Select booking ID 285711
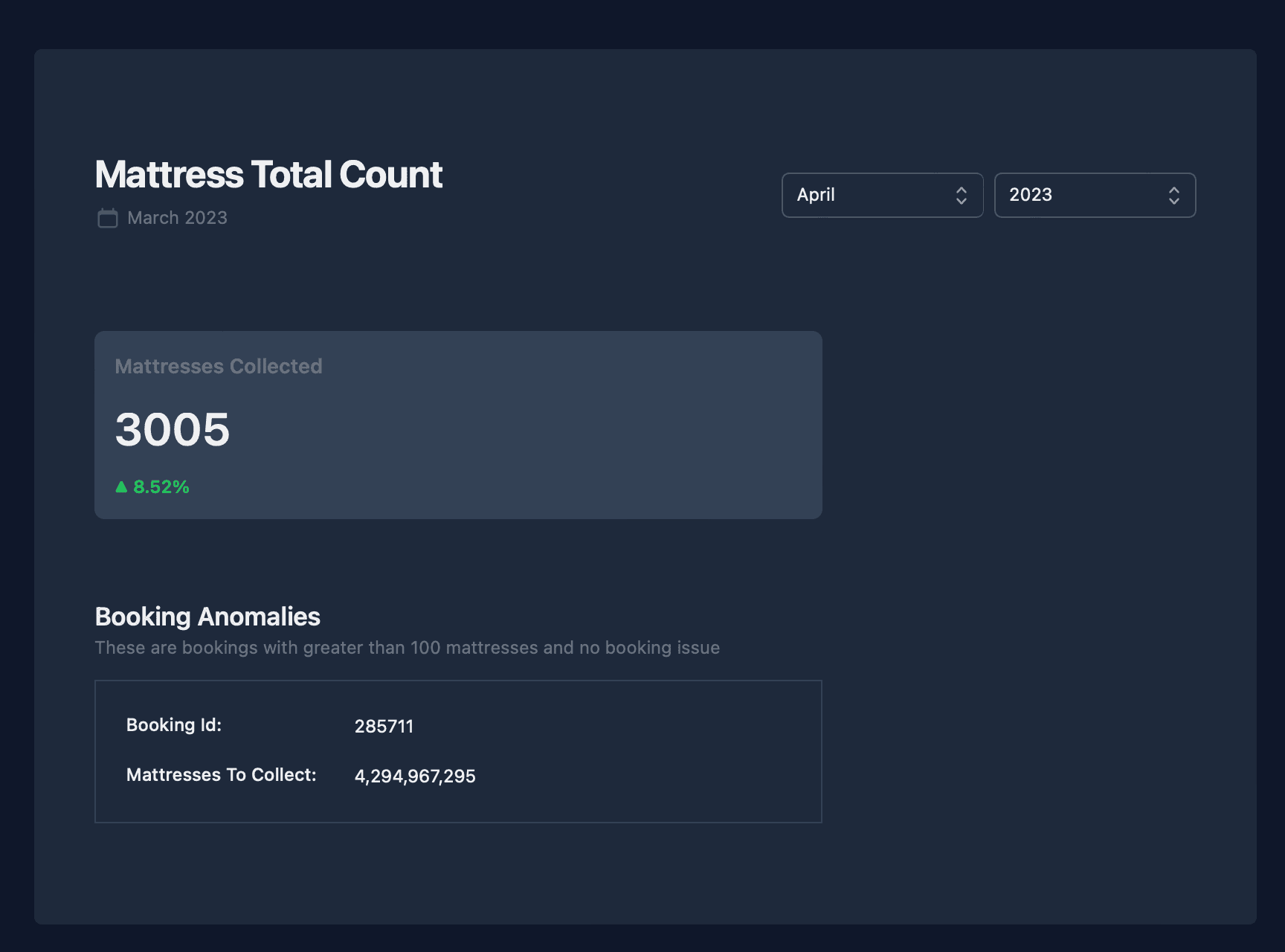 click(x=384, y=727)
